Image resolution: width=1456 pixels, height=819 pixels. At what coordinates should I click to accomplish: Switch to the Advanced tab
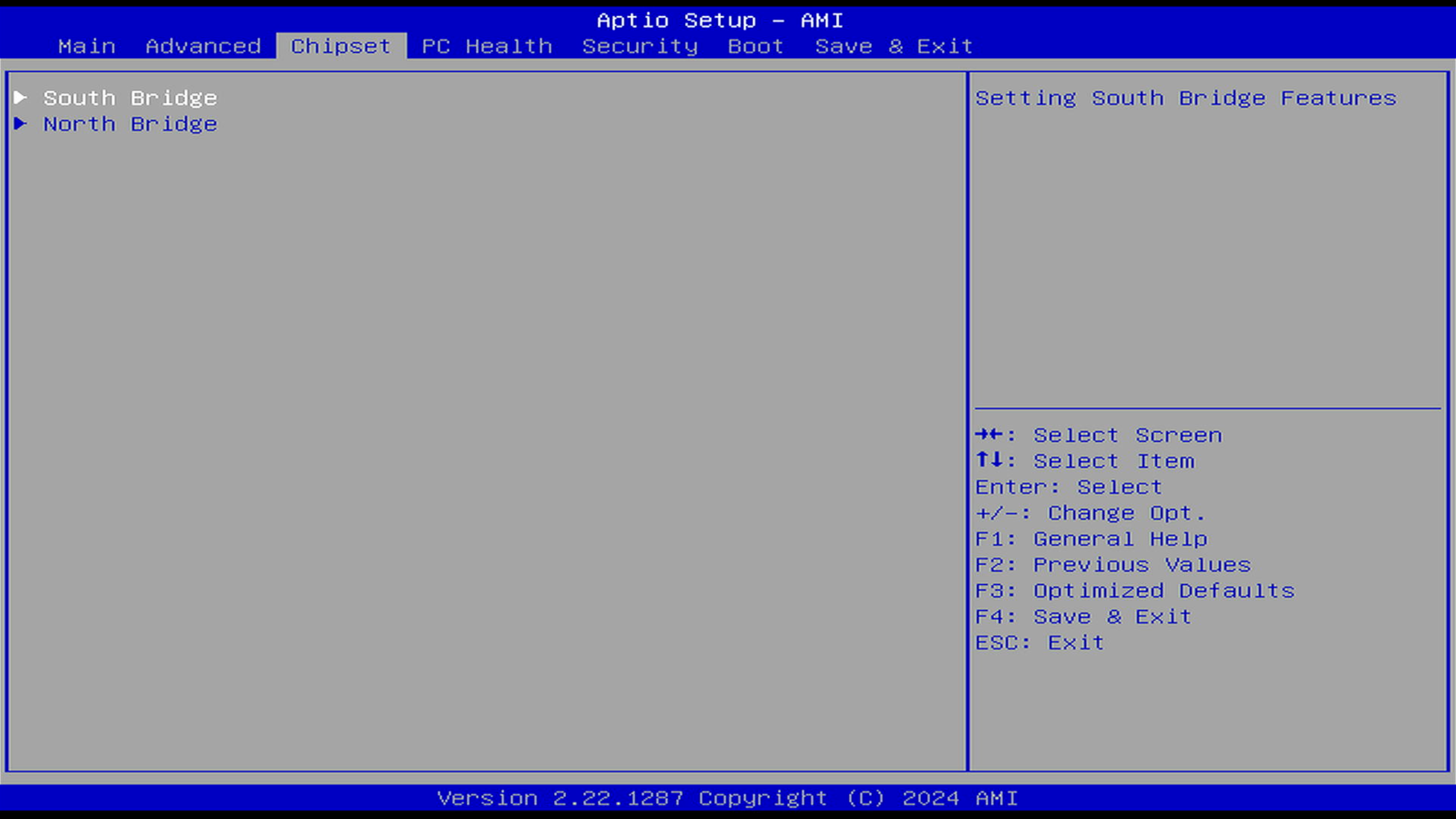[203, 47]
